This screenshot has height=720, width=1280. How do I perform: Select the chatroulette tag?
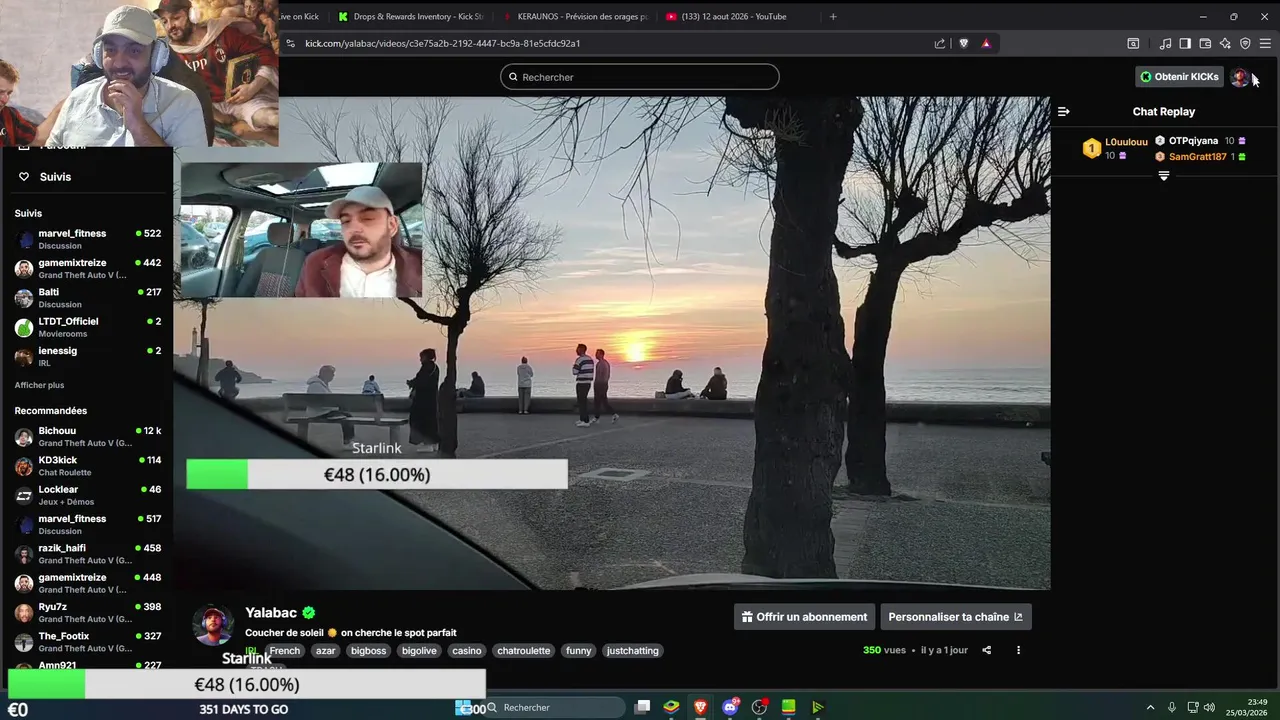523,650
